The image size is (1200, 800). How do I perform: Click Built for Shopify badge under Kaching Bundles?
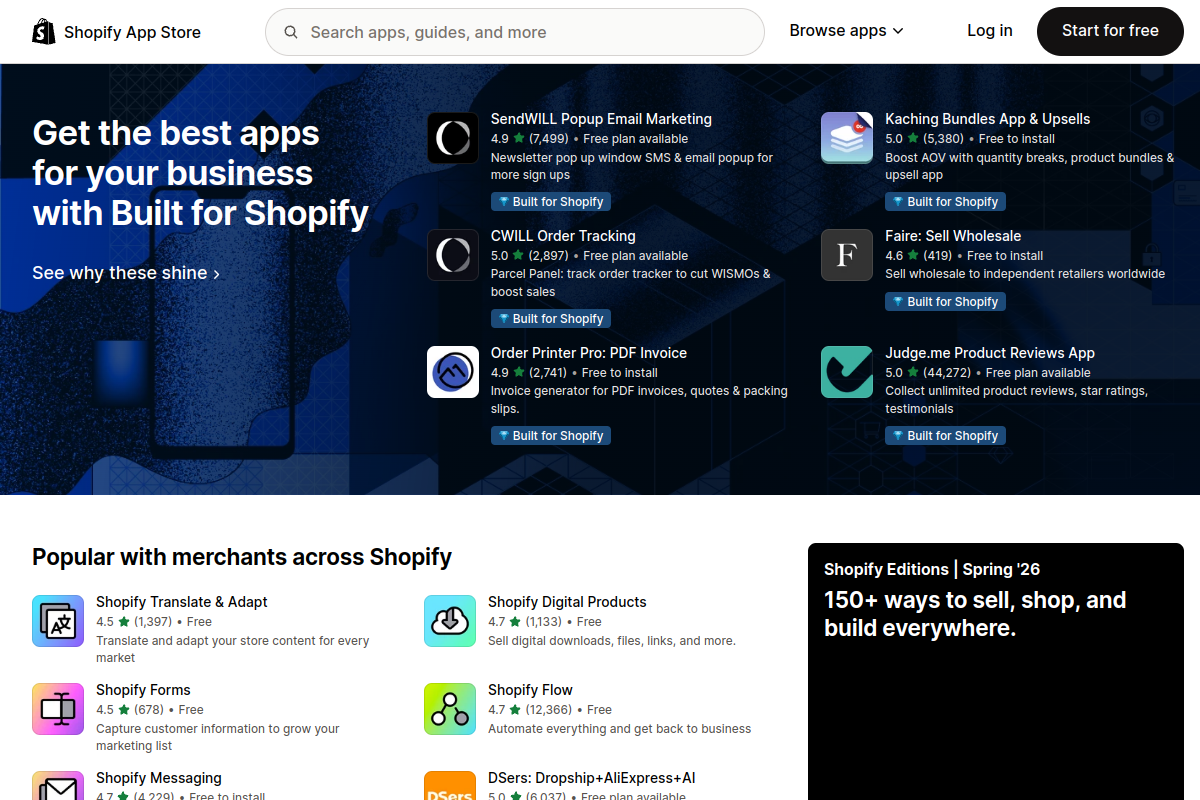click(945, 202)
